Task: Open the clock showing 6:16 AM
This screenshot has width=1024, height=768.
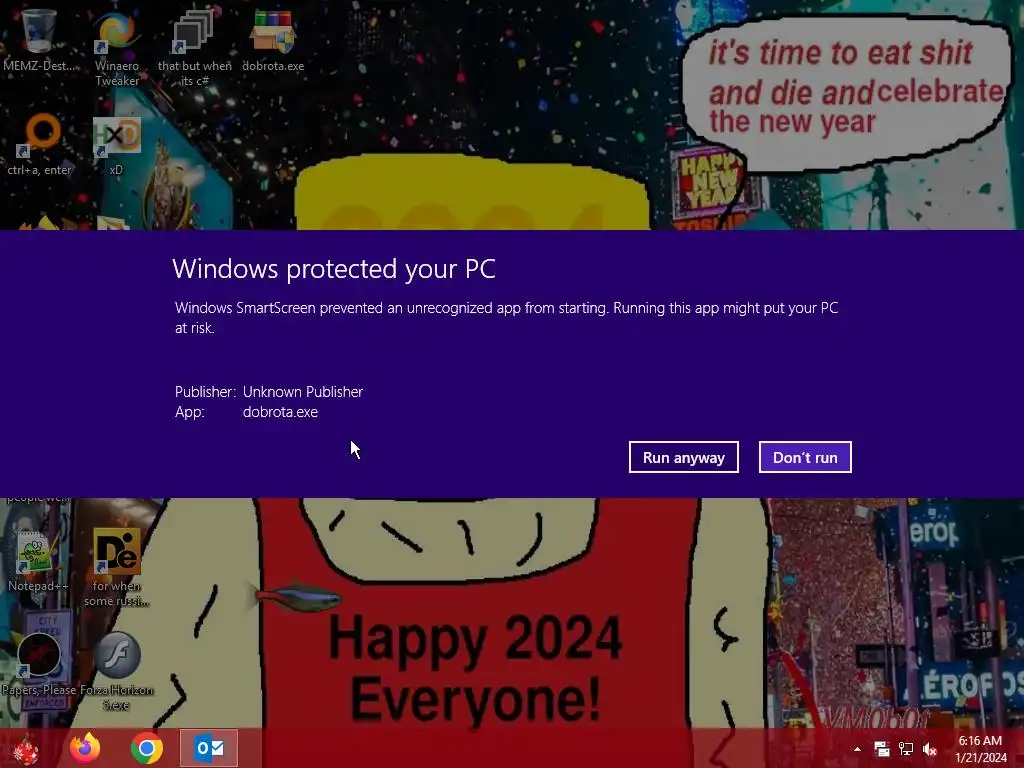Action: (981, 749)
